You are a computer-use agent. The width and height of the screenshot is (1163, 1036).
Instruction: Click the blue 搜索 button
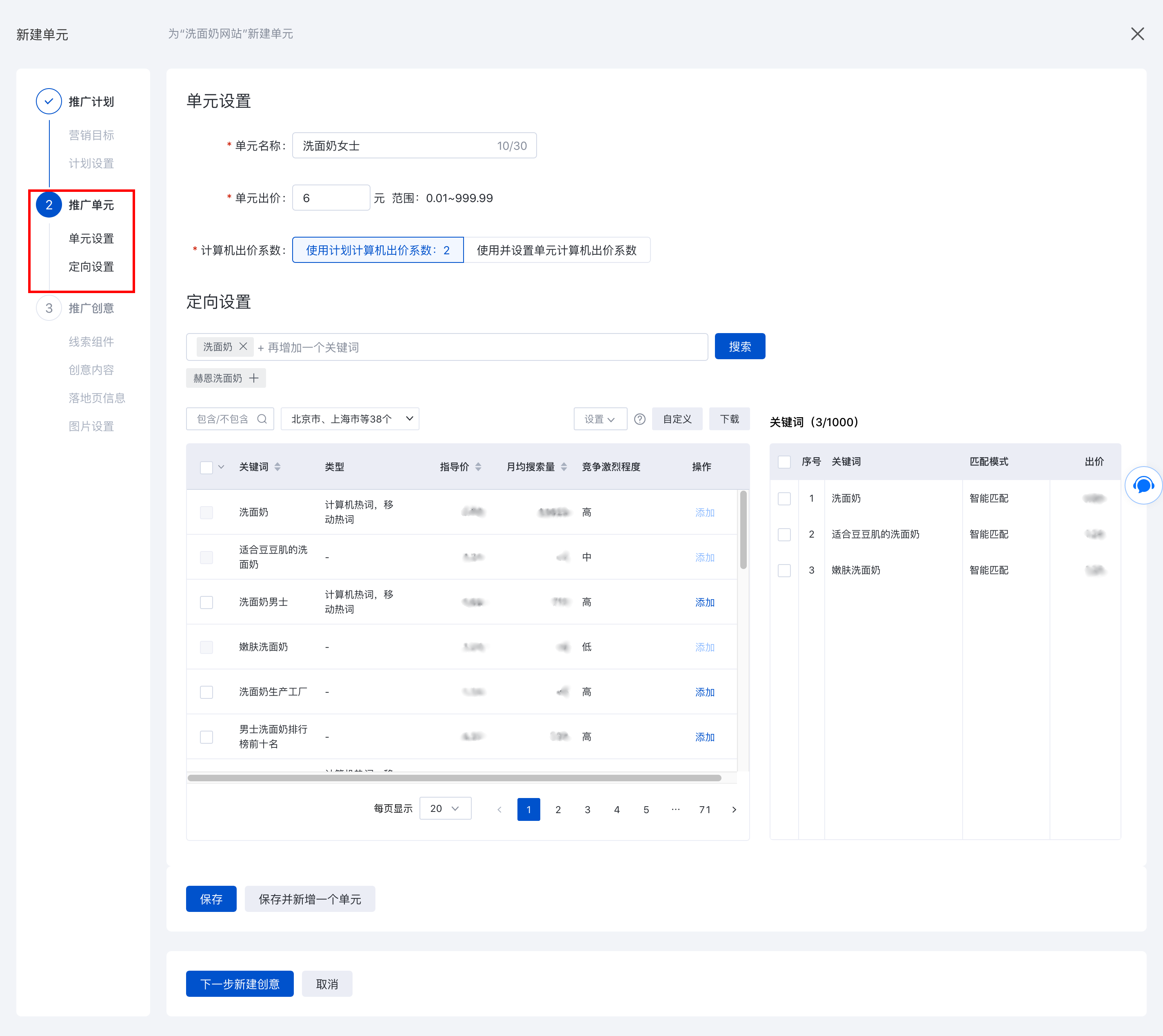point(740,346)
